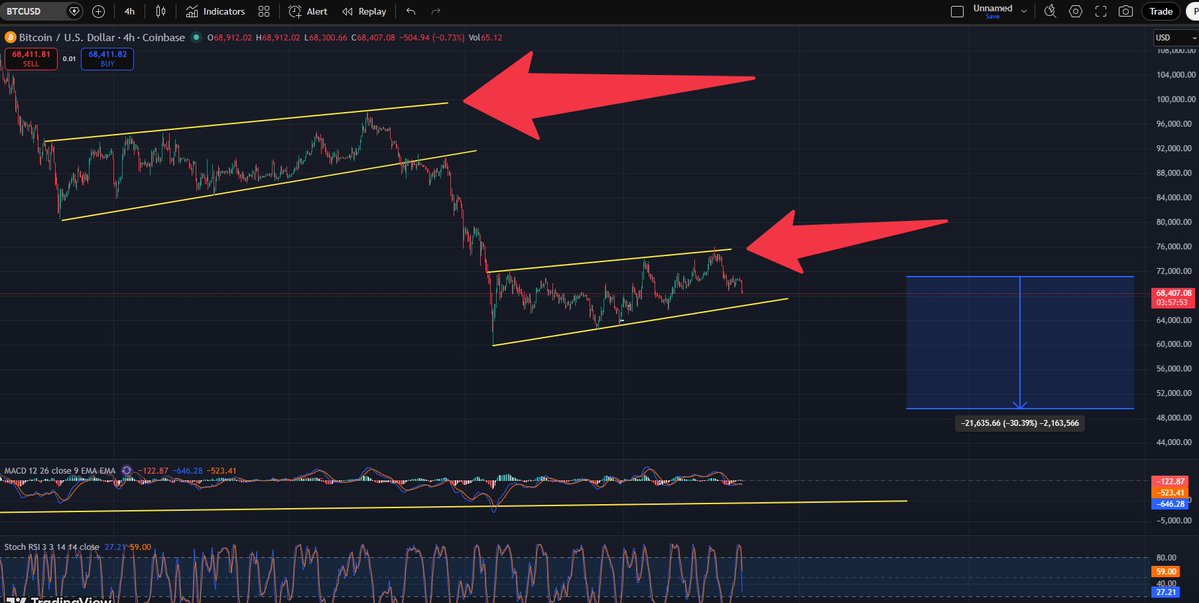
Task: Open the indicator templates grid icon
Action: (264, 11)
